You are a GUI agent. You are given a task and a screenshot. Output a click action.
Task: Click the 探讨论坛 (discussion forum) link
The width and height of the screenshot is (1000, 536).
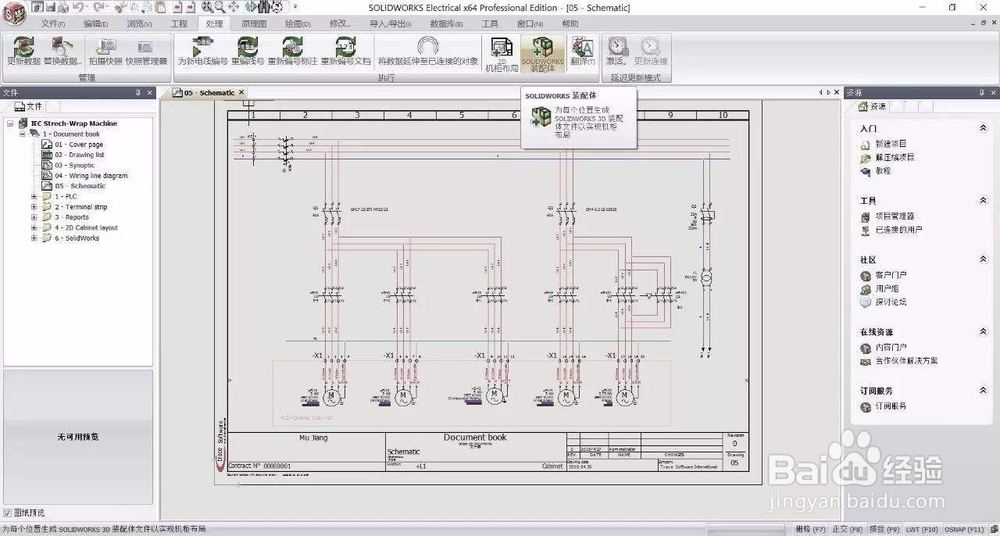tap(891, 302)
